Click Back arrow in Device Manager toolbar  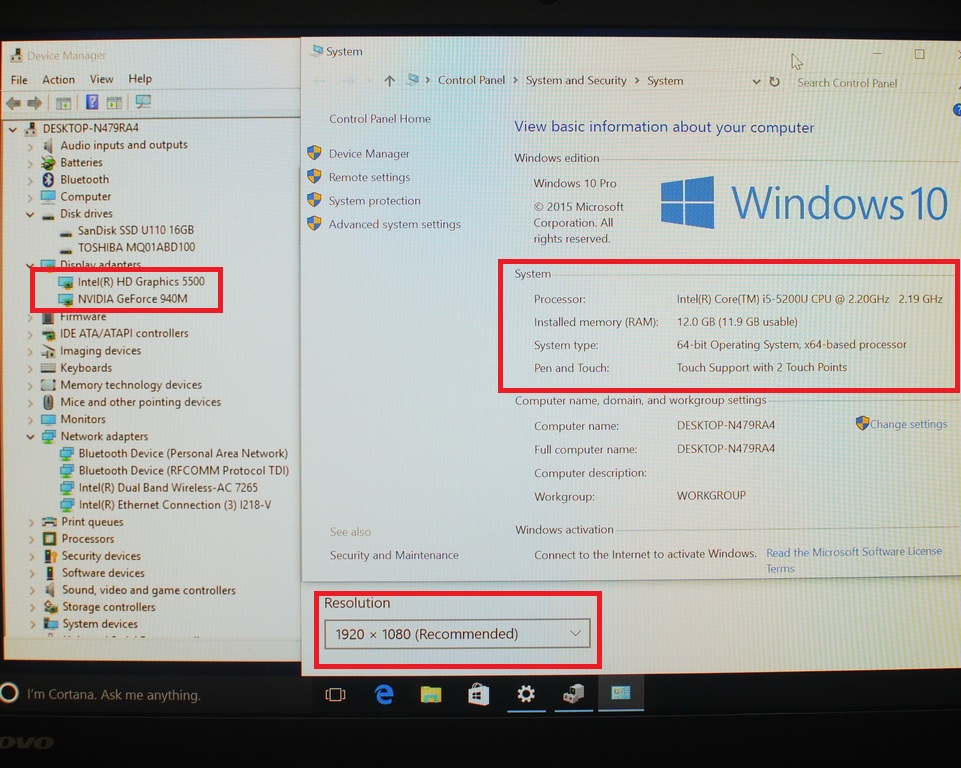coord(13,103)
